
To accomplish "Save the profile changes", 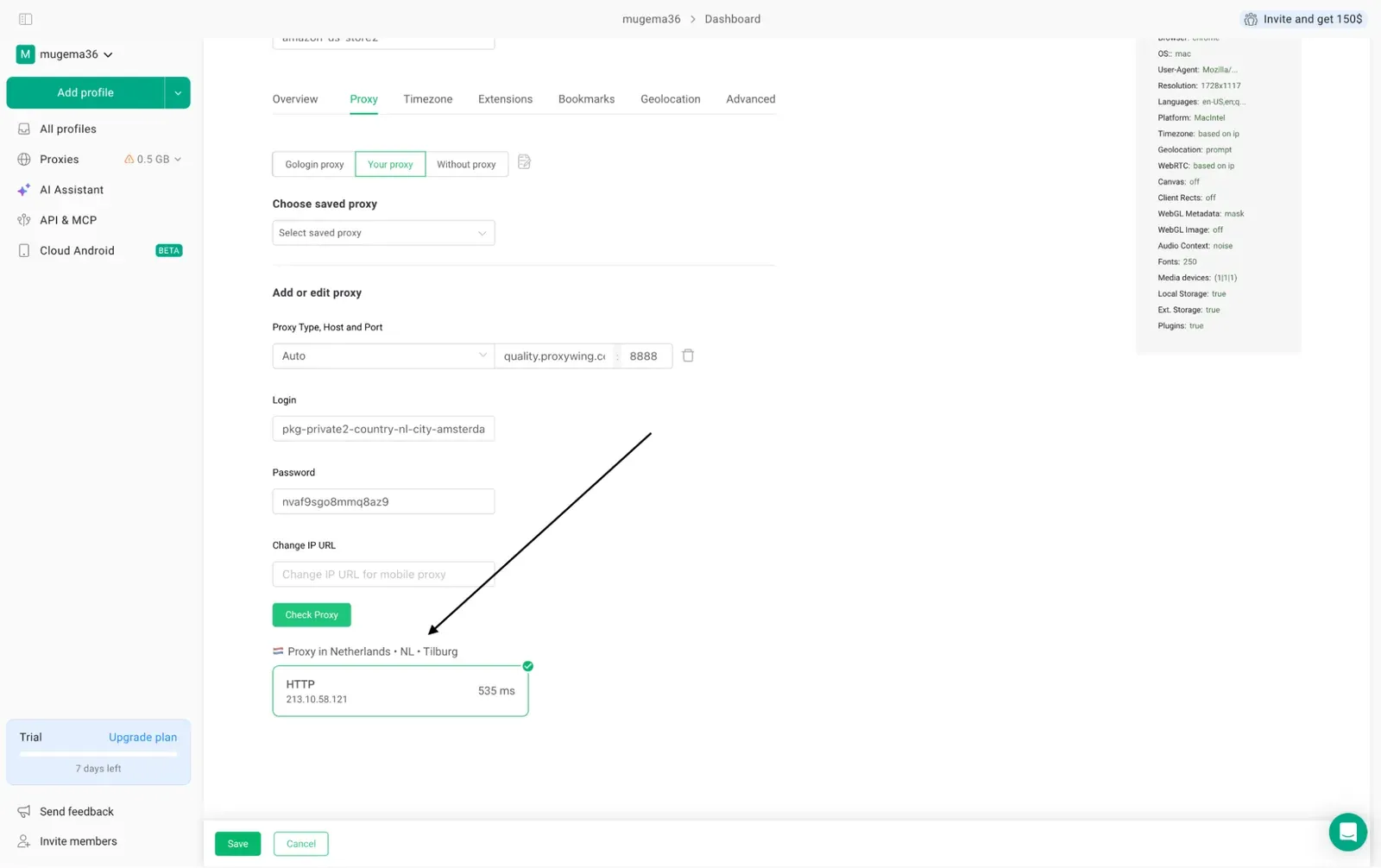I will pyautogui.click(x=237, y=844).
